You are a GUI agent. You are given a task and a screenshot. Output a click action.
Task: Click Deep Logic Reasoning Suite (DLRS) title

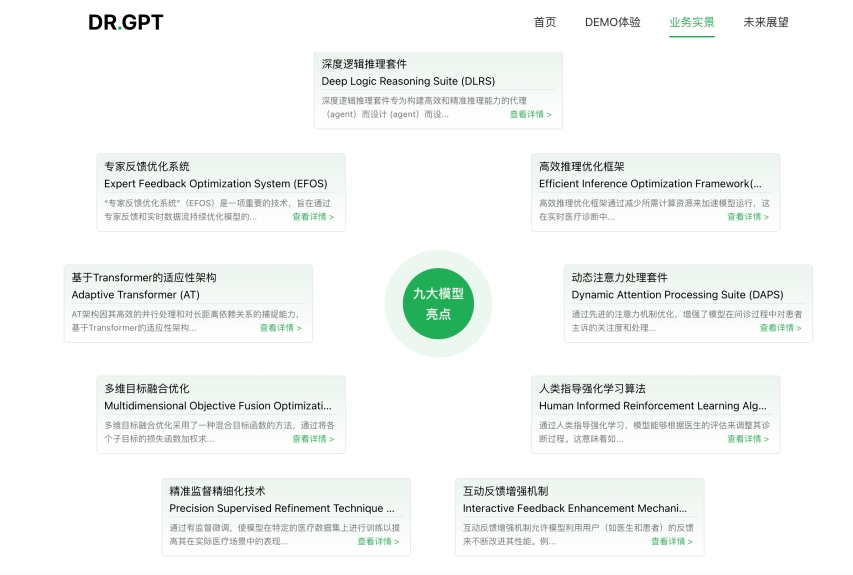point(408,81)
